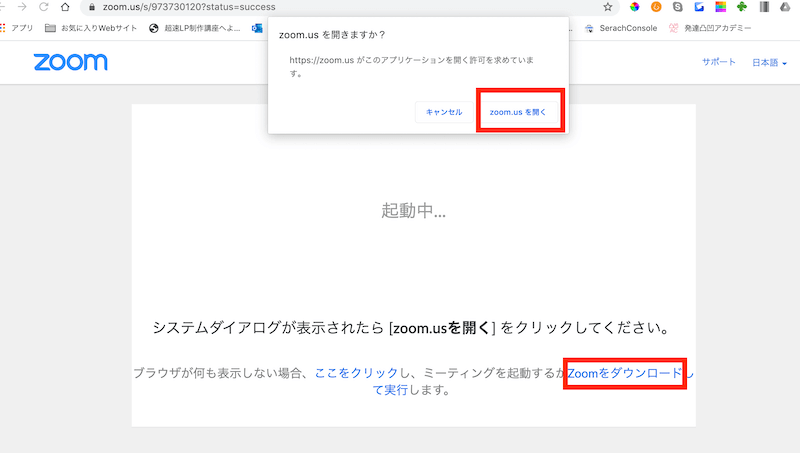Bookmark this page with the star icon
This screenshot has width=800, height=453.
coord(607,7)
